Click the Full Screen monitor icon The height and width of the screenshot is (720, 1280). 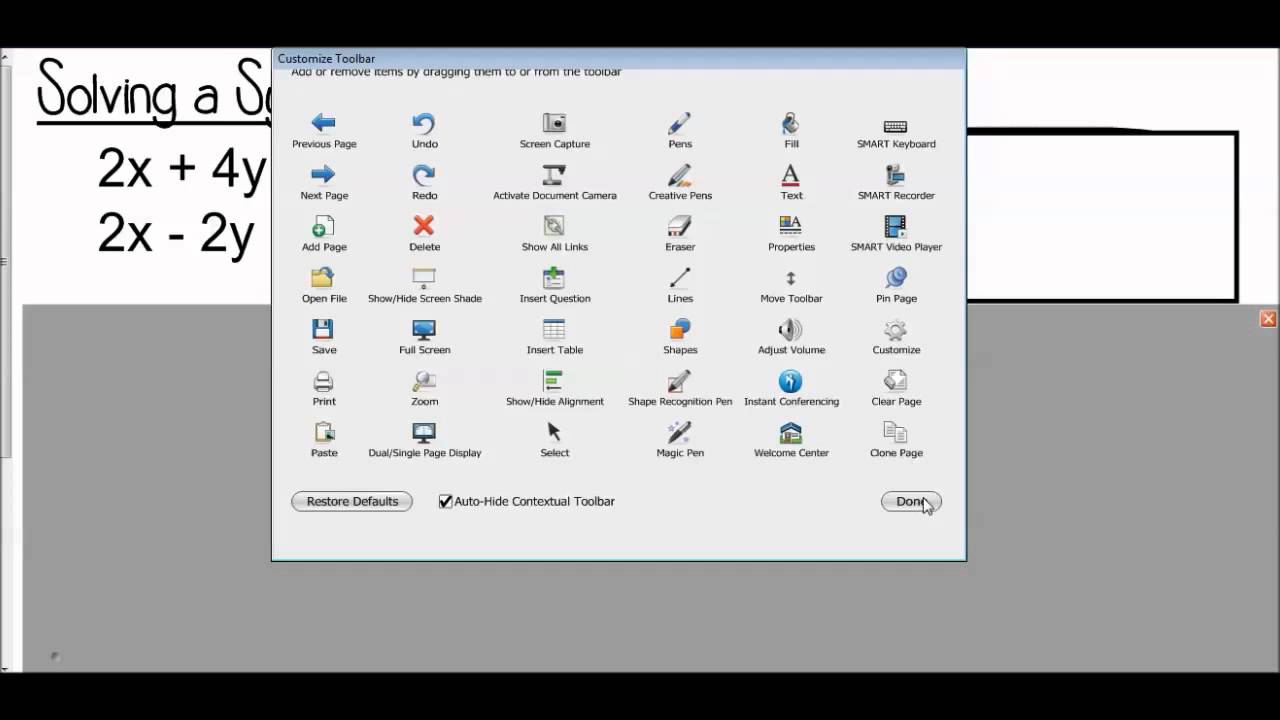pos(424,329)
